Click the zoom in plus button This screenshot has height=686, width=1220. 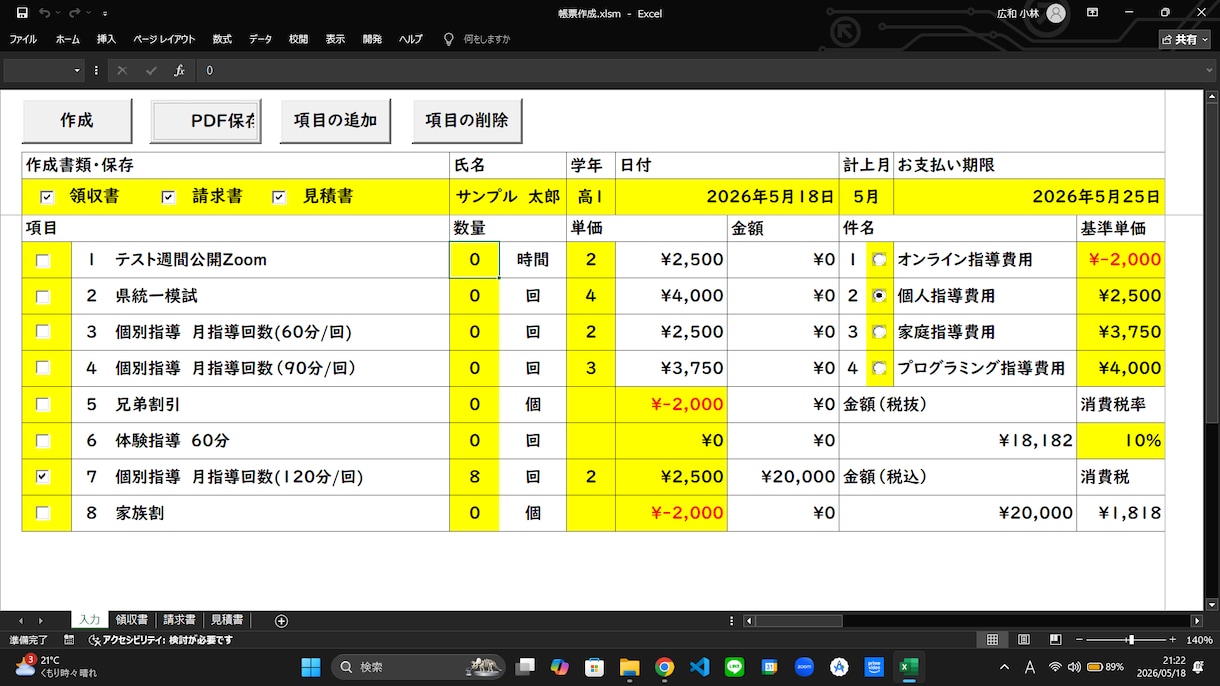pyautogui.click(x=1172, y=640)
